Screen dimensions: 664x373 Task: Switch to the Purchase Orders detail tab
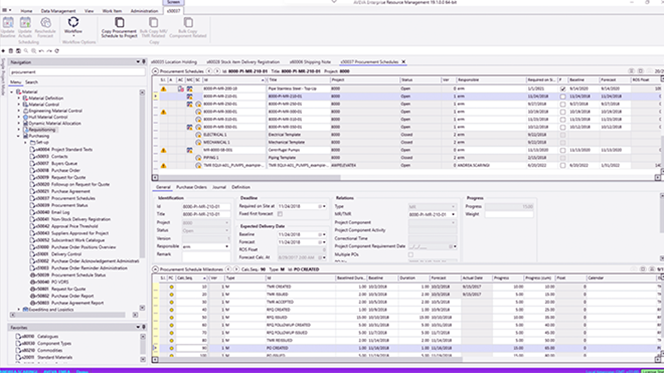191,187
